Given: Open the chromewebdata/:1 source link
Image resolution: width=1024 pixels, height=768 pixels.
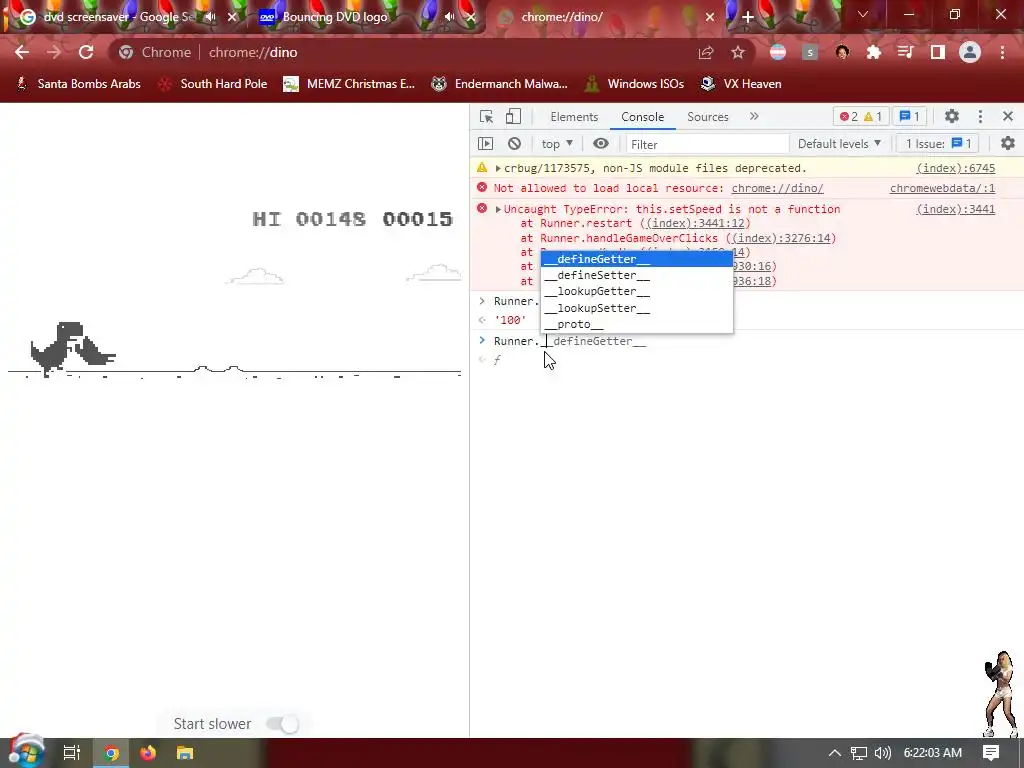Looking at the screenshot, I should [x=942, y=188].
